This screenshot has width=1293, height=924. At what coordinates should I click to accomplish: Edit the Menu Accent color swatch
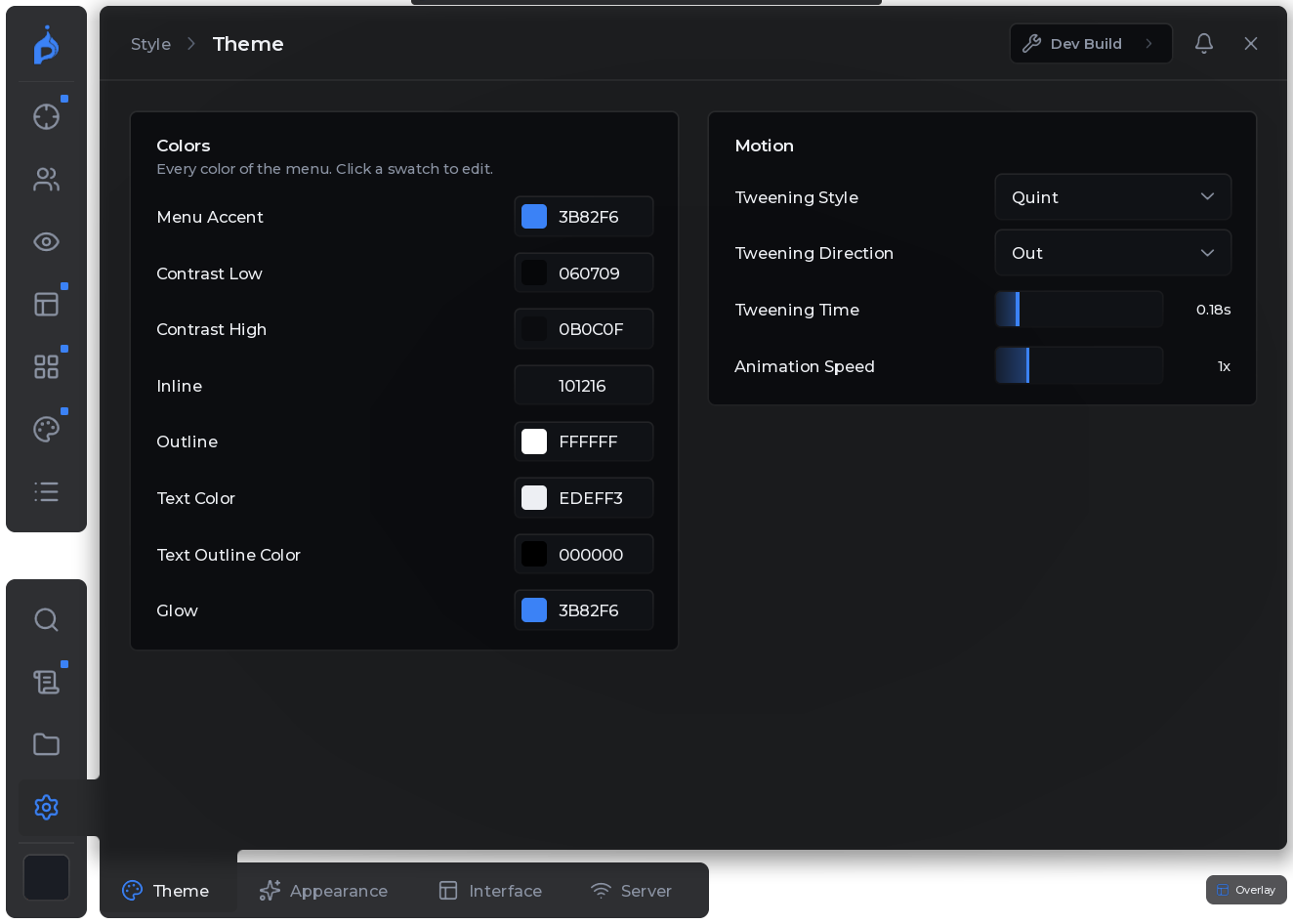(534, 217)
